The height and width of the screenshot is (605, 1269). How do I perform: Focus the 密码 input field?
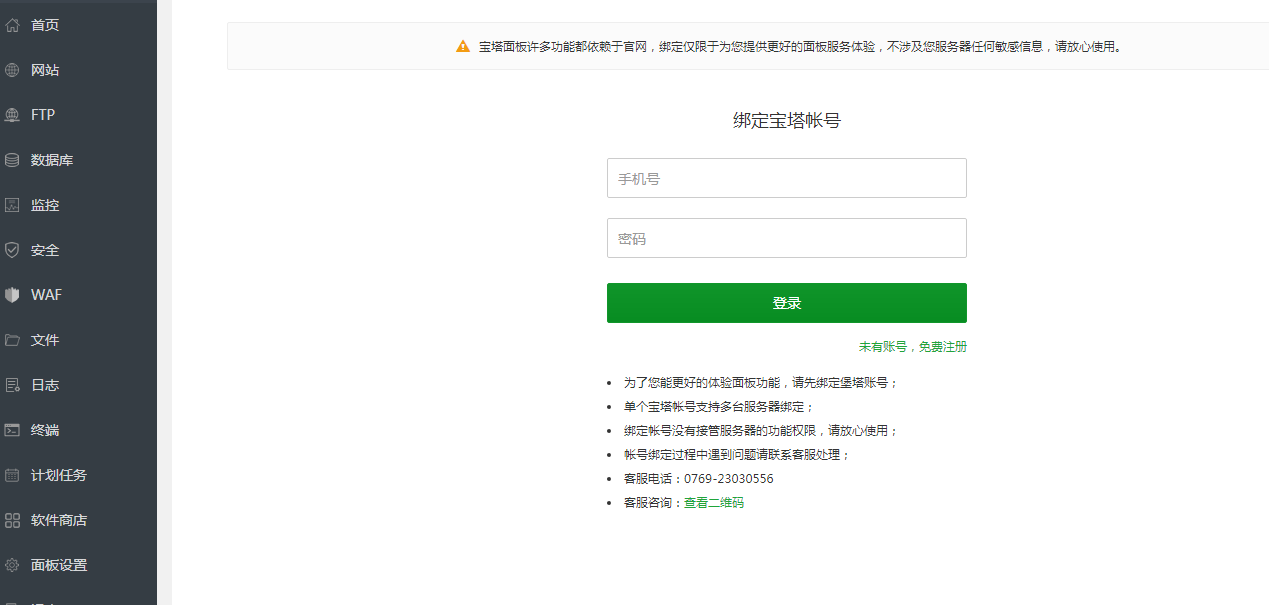pyautogui.click(x=787, y=238)
